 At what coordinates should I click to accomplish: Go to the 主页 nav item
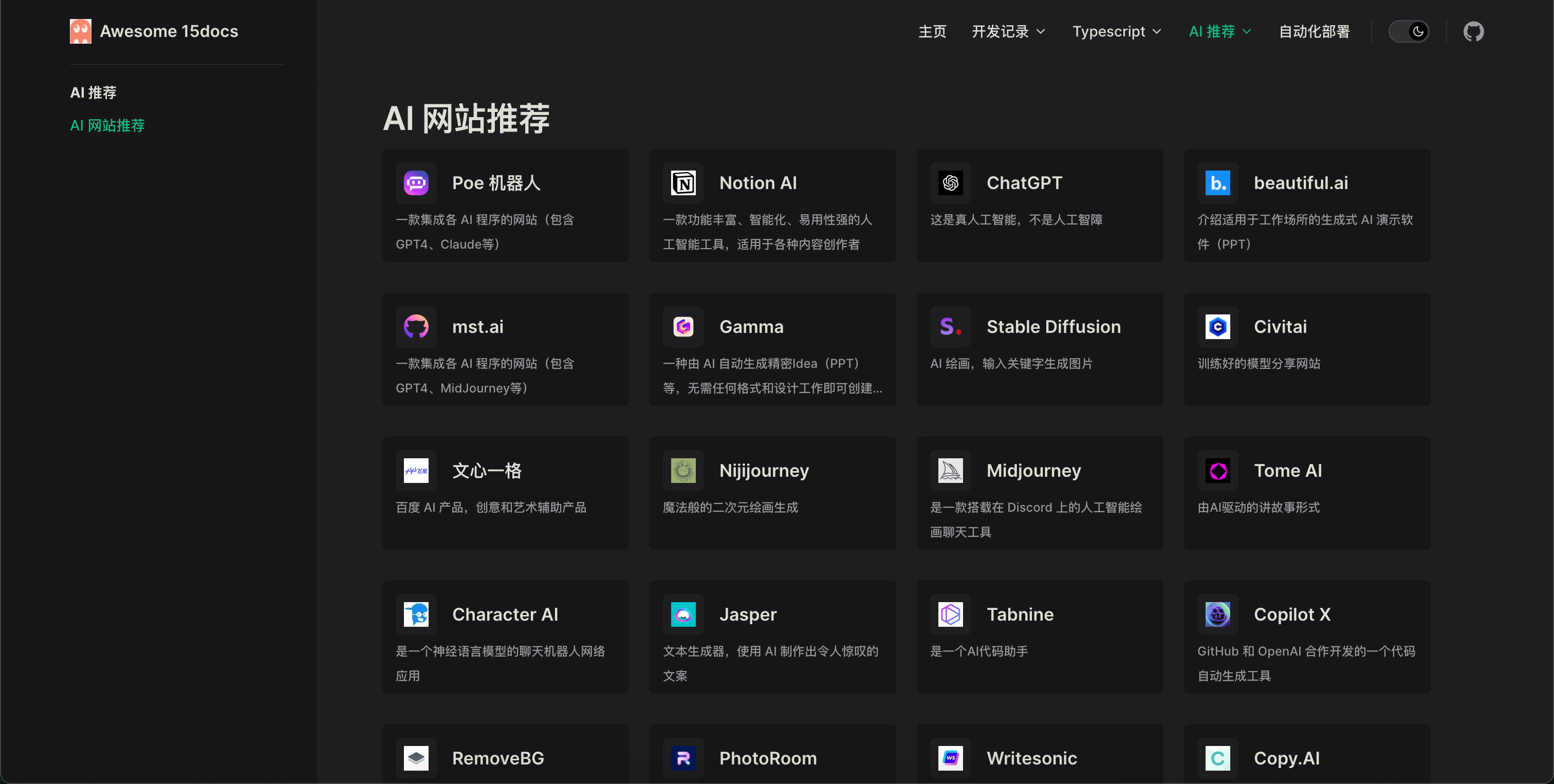coord(932,31)
